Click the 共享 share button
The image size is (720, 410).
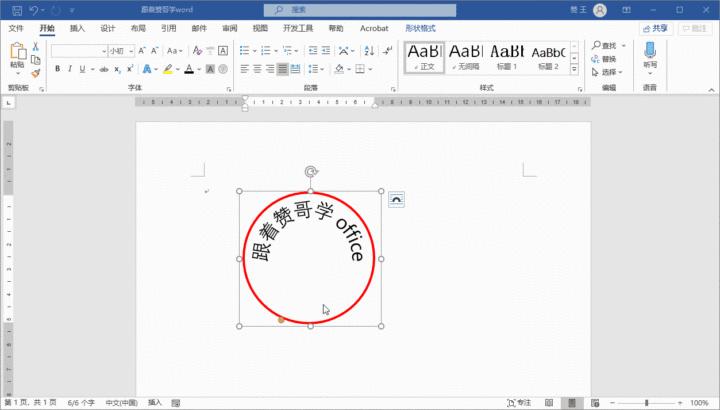(x=656, y=28)
